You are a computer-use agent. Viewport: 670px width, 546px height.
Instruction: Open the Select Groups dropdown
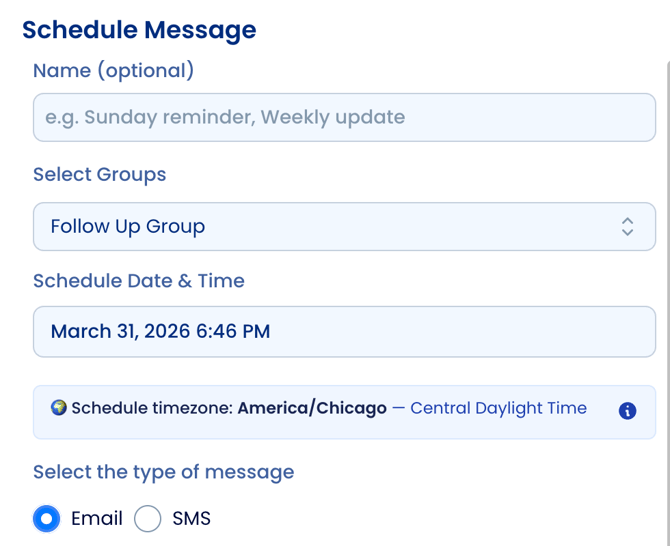tap(344, 227)
